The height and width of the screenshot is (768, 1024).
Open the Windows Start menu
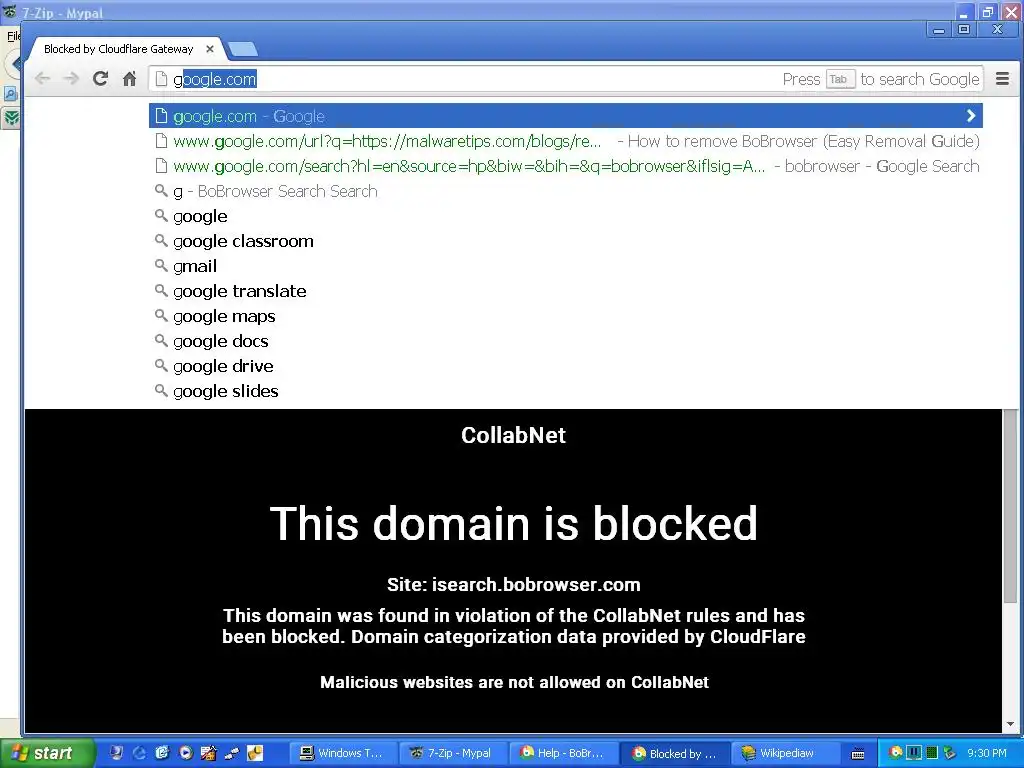click(47, 753)
